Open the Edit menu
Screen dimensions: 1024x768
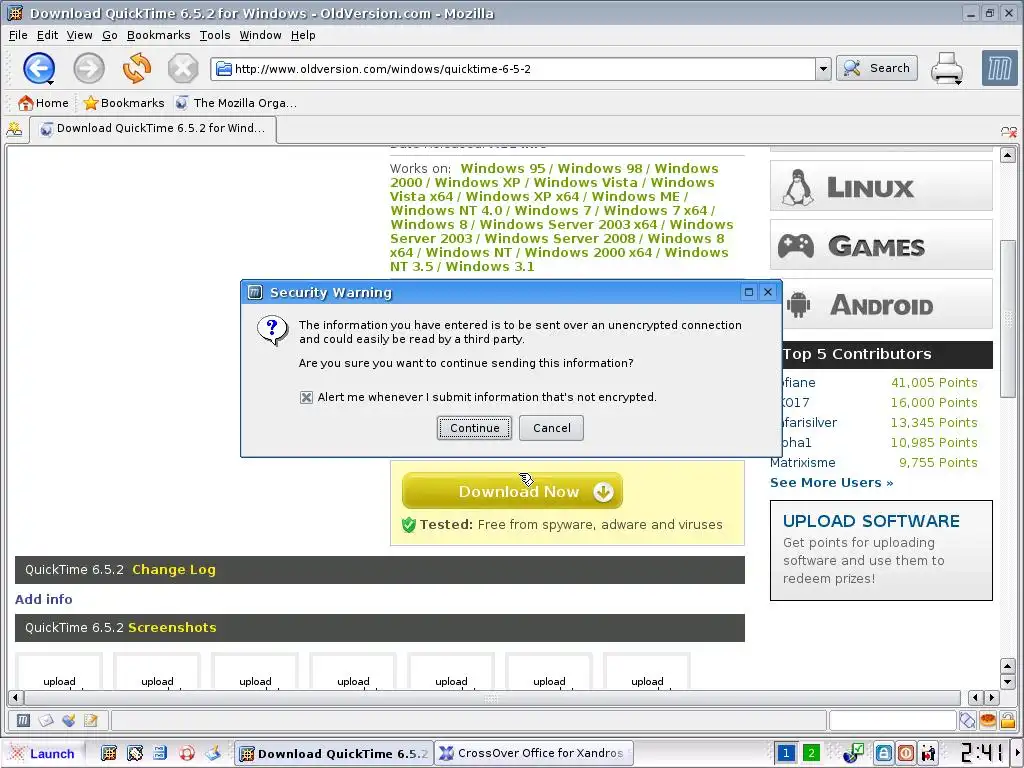click(47, 35)
